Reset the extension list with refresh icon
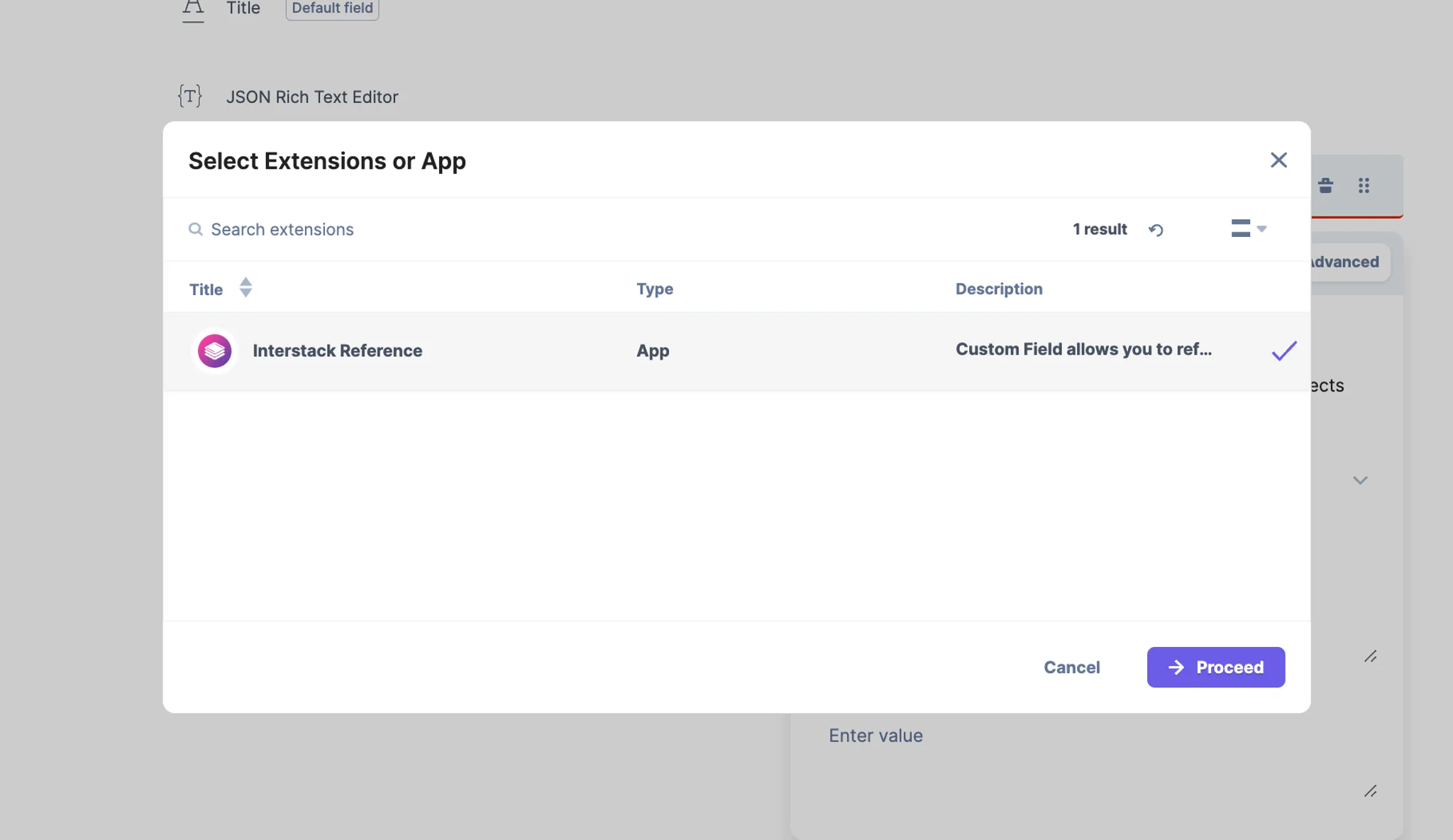This screenshot has width=1453, height=840. click(x=1156, y=230)
